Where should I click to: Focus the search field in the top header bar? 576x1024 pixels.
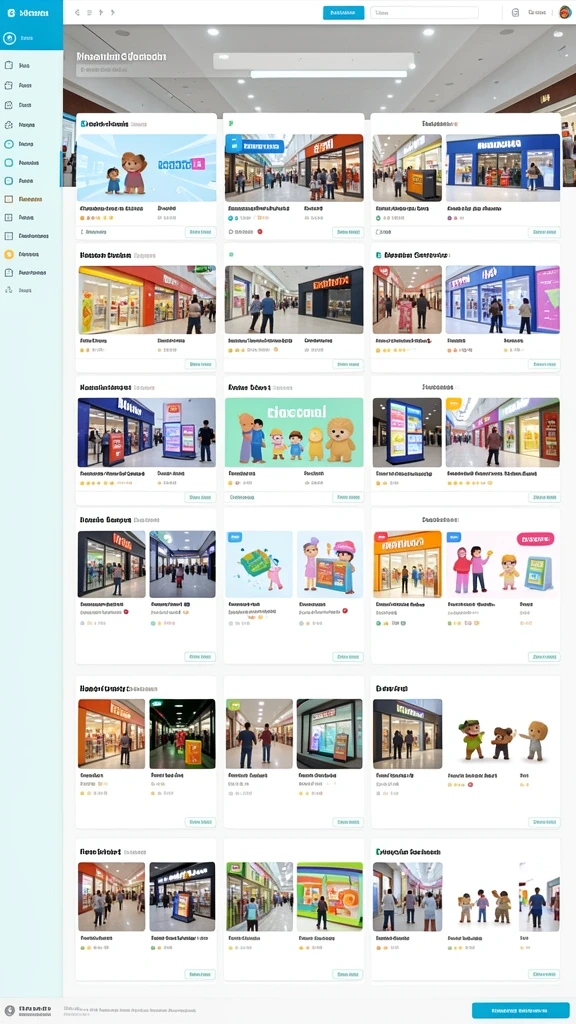tap(424, 12)
